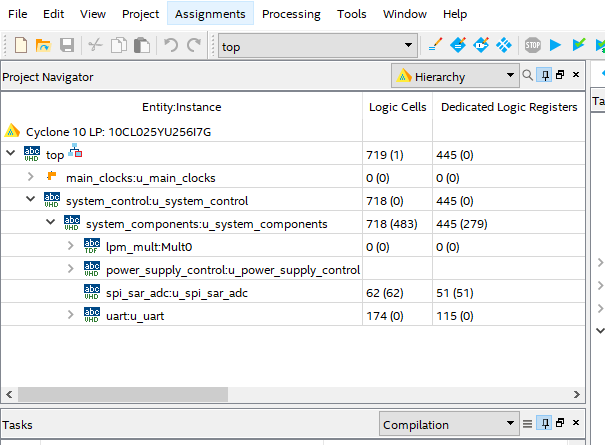Select spi_sar_adc:u_spi_sar_adc tree row

point(293,293)
